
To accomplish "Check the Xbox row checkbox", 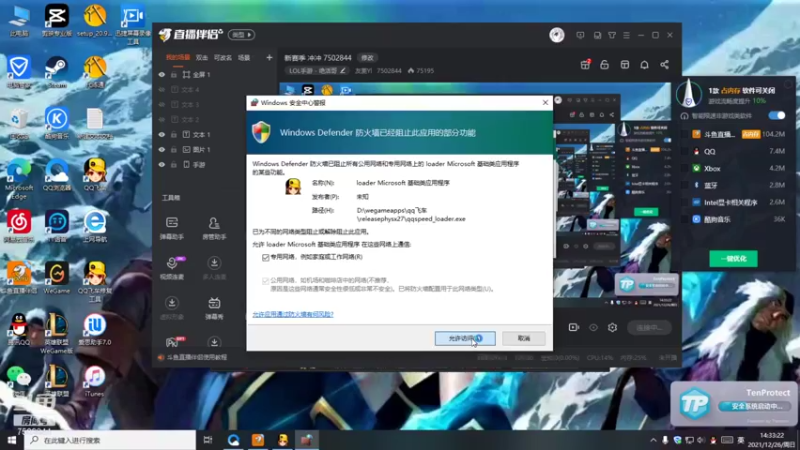I will (x=684, y=168).
